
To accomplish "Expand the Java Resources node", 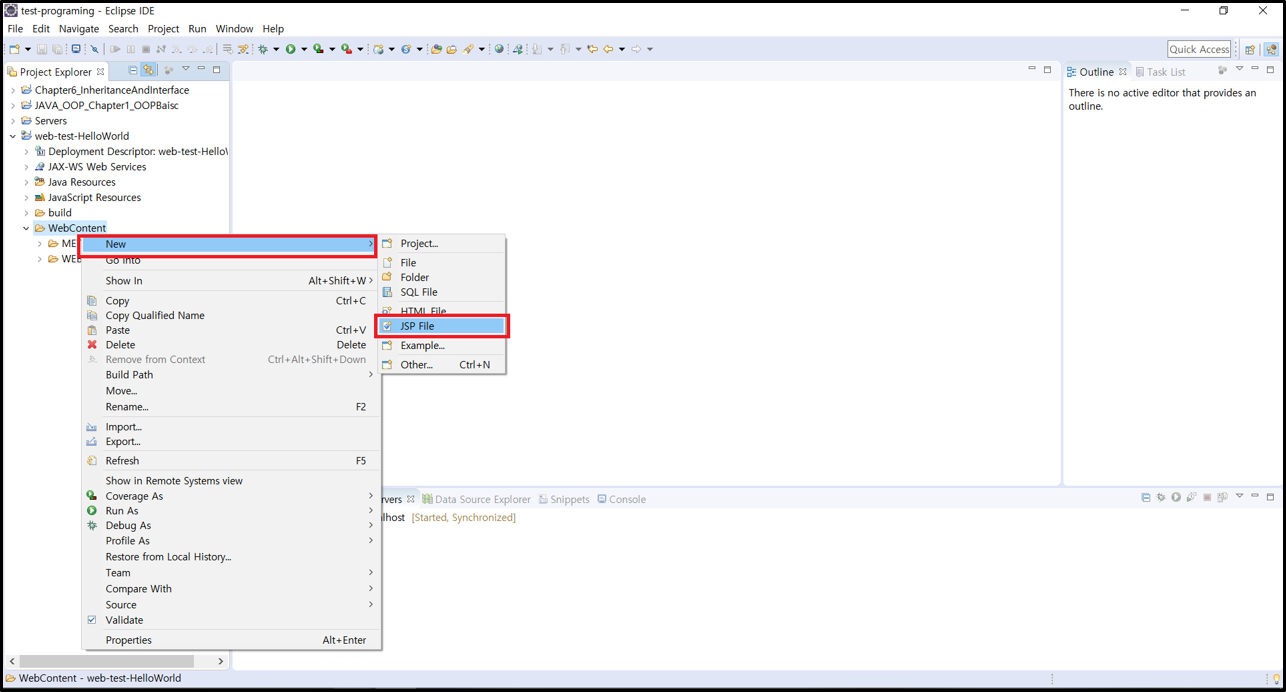I will pos(27,182).
